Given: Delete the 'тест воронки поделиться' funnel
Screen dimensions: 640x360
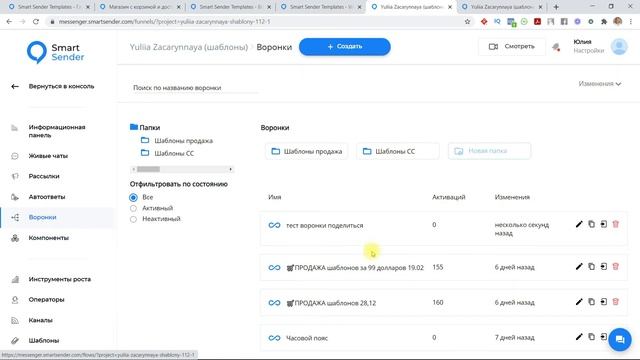Looking at the screenshot, I should (x=616, y=224).
